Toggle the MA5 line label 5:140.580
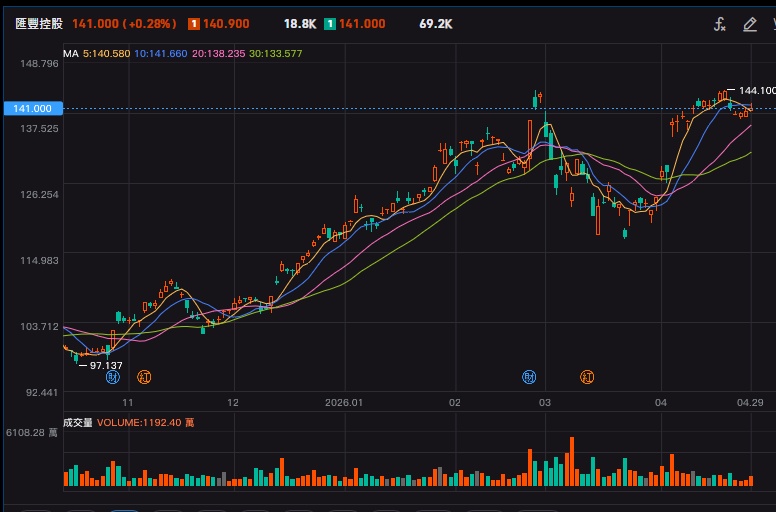The width and height of the screenshot is (776, 512). [107, 53]
